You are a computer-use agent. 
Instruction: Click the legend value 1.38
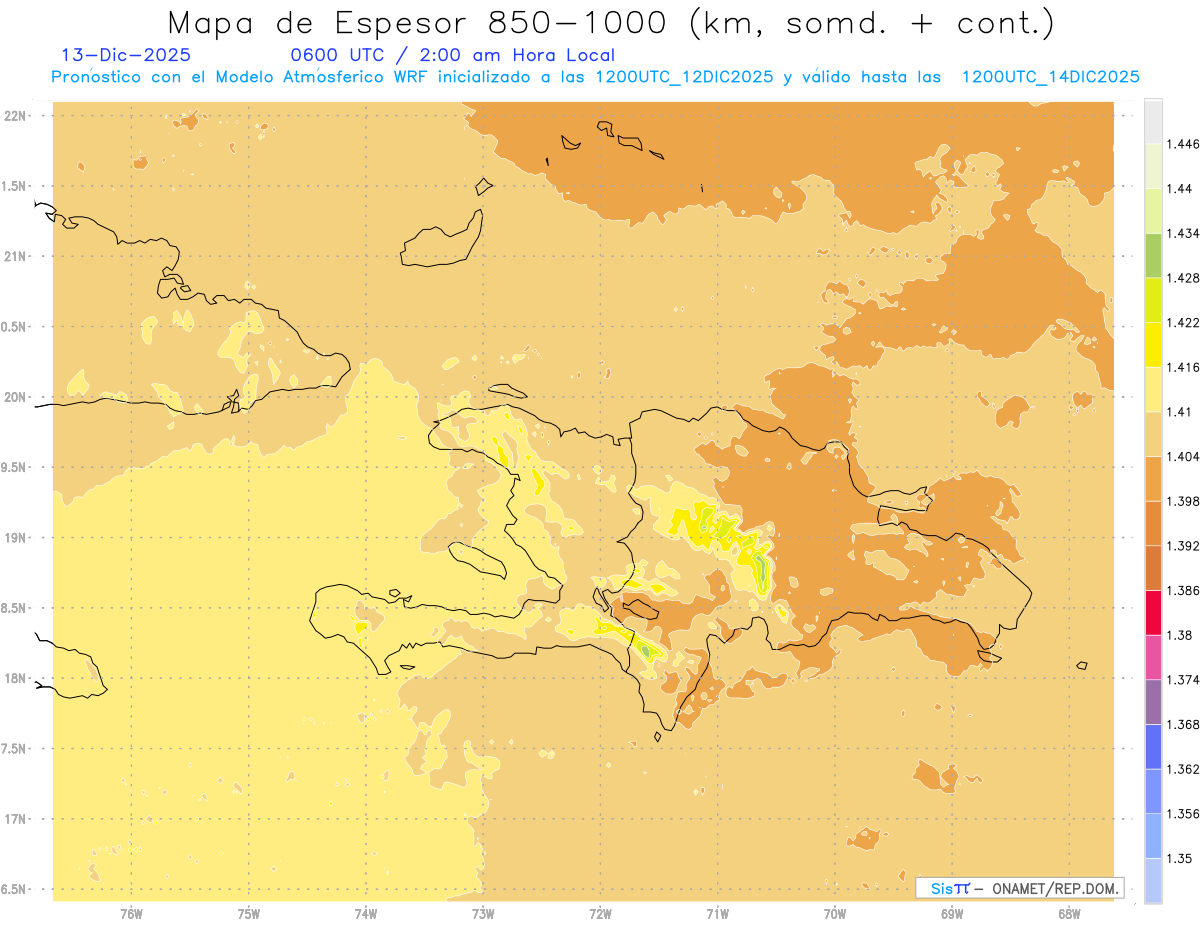pyautogui.click(x=1180, y=635)
